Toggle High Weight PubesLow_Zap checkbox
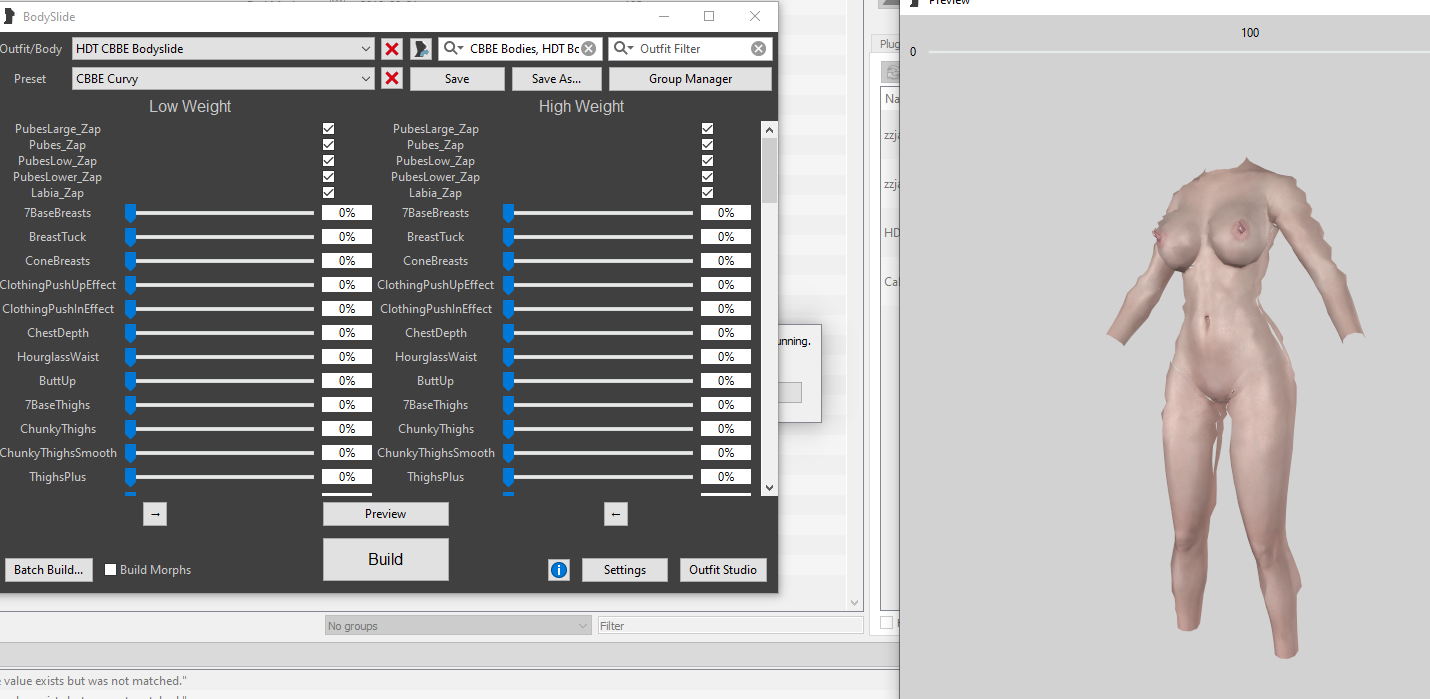The height and width of the screenshot is (699, 1430). coord(708,161)
